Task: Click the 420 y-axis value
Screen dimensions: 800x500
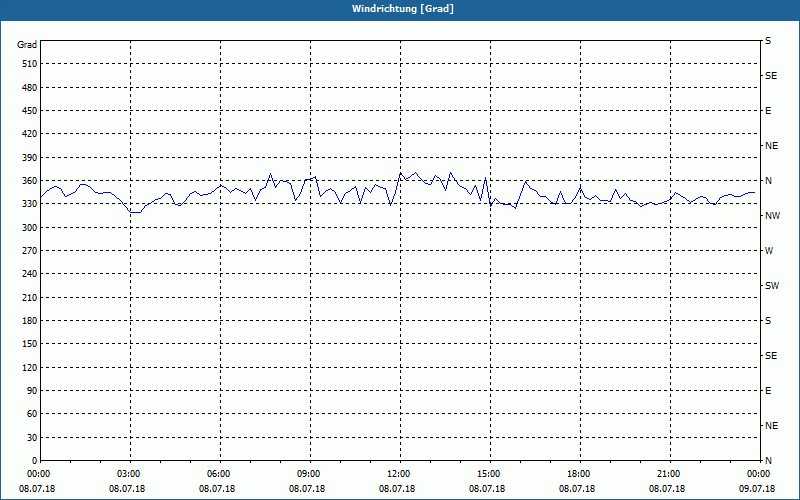Action: point(30,134)
